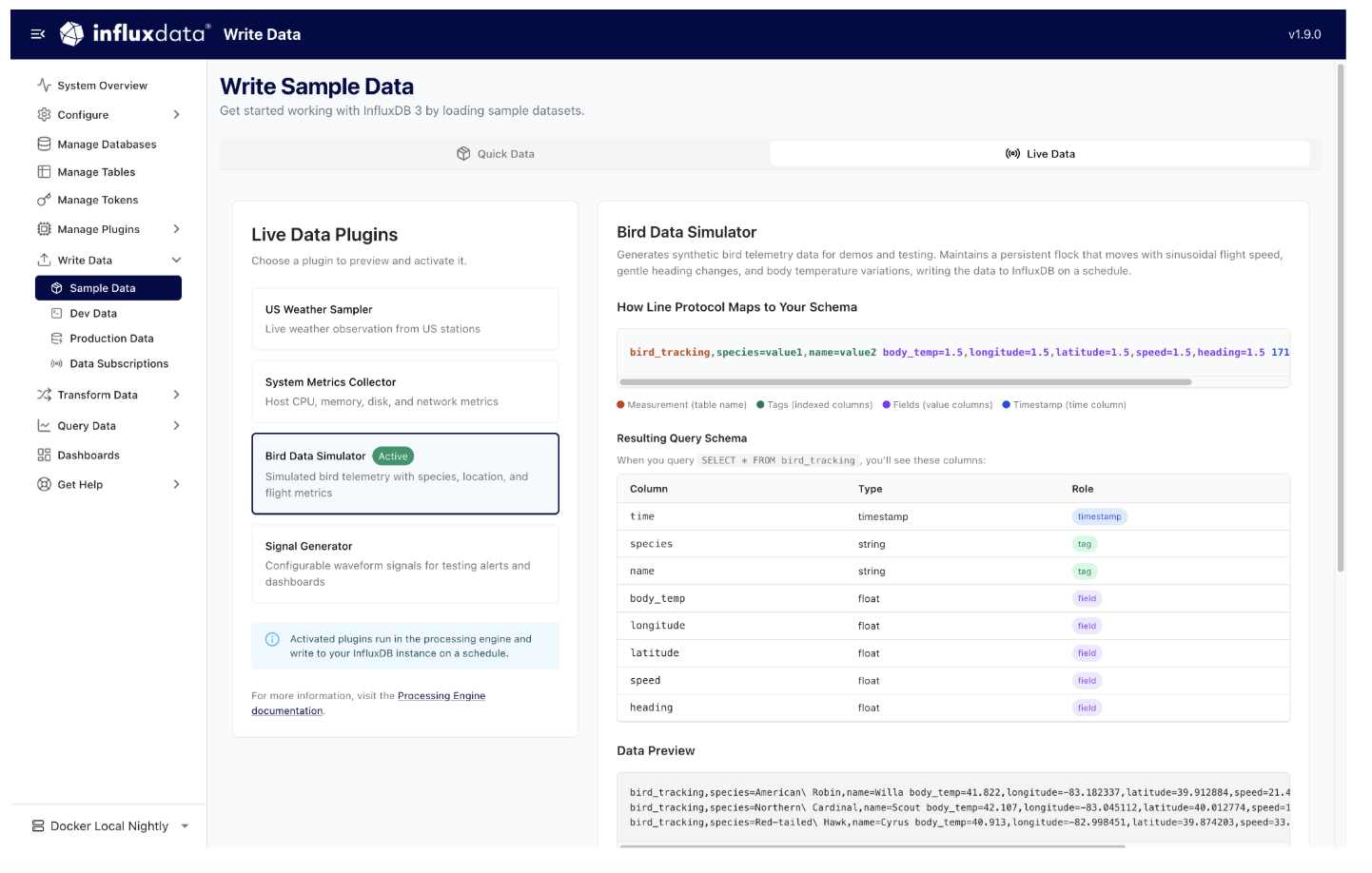Open Dev Data page
The image size is (1372, 873).
click(93, 313)
